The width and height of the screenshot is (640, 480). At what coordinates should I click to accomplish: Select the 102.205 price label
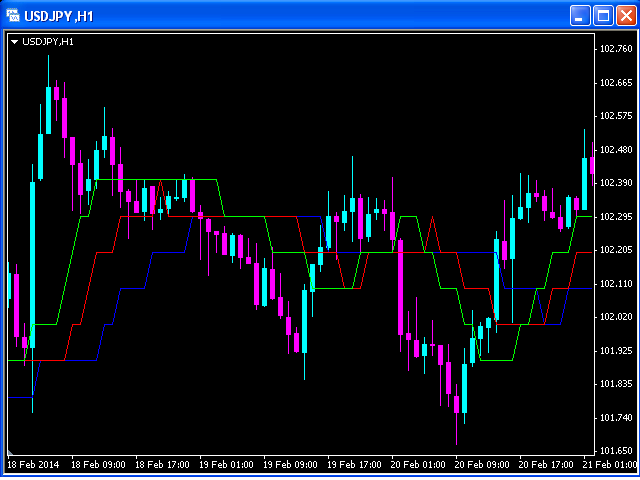coord(616,250)
